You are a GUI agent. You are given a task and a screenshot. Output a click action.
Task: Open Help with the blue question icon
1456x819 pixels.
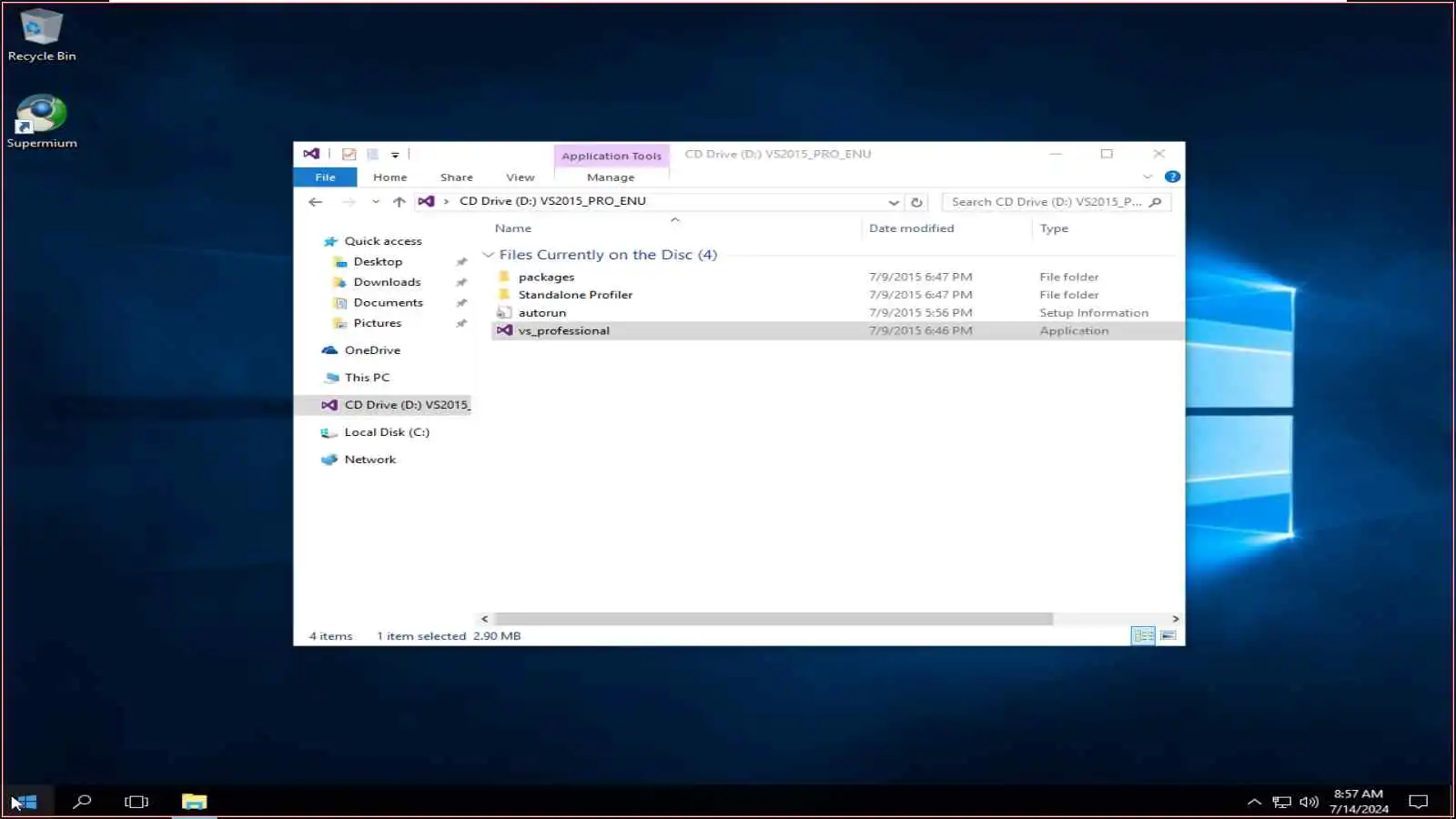(x=1172, y=177)
